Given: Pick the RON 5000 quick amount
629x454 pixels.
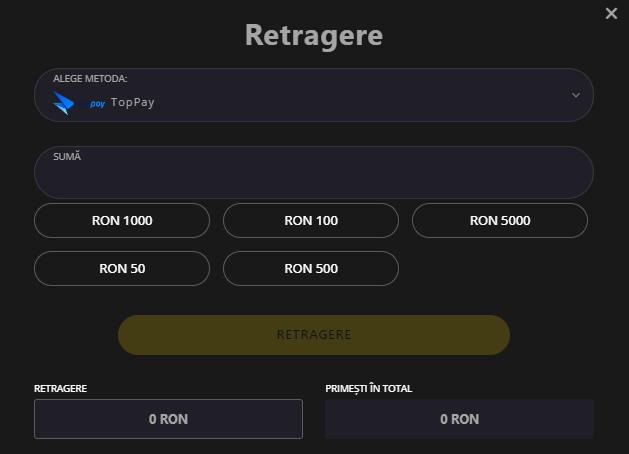Looking at the screenshot, I should (x=500, y=221).
